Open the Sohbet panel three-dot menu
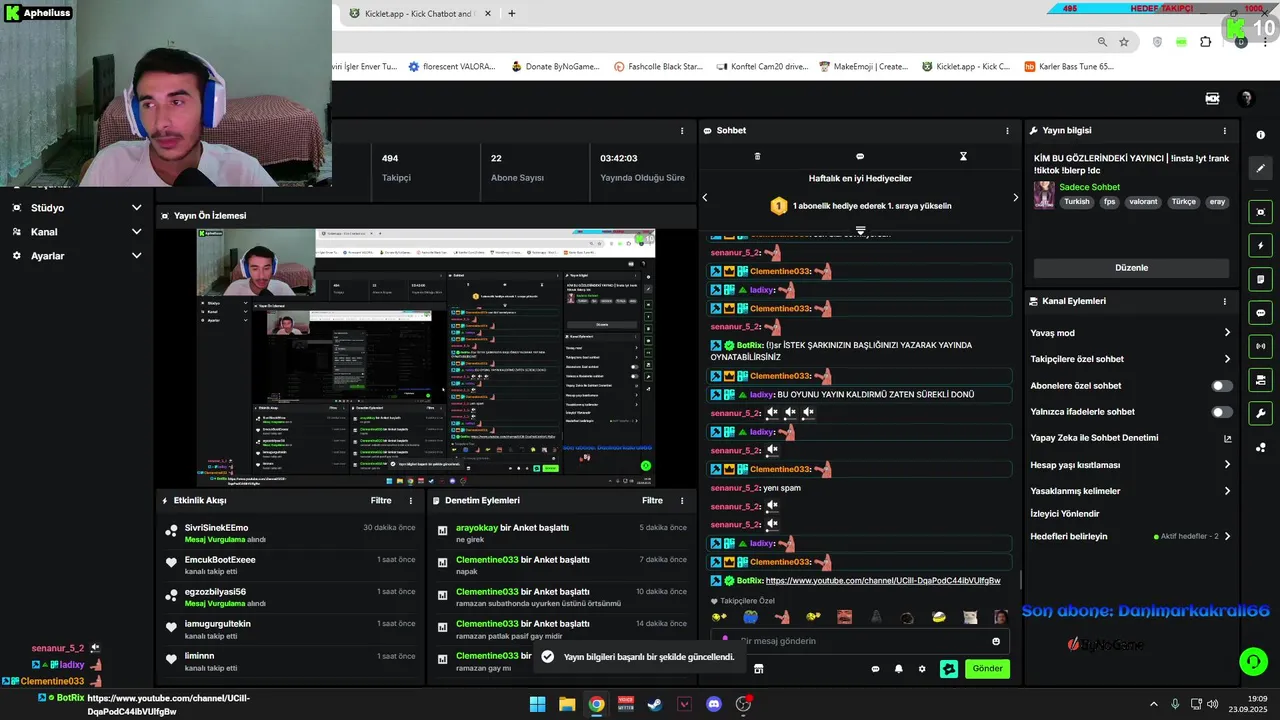The image size is (1280, 720). 1007,131
